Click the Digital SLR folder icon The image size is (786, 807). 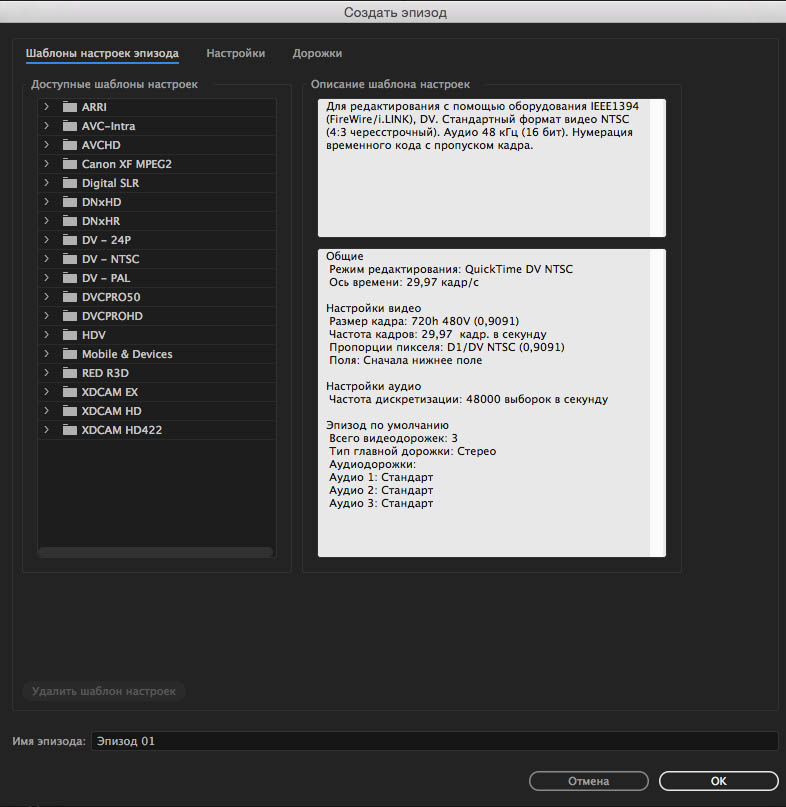(x=69, y=183)
